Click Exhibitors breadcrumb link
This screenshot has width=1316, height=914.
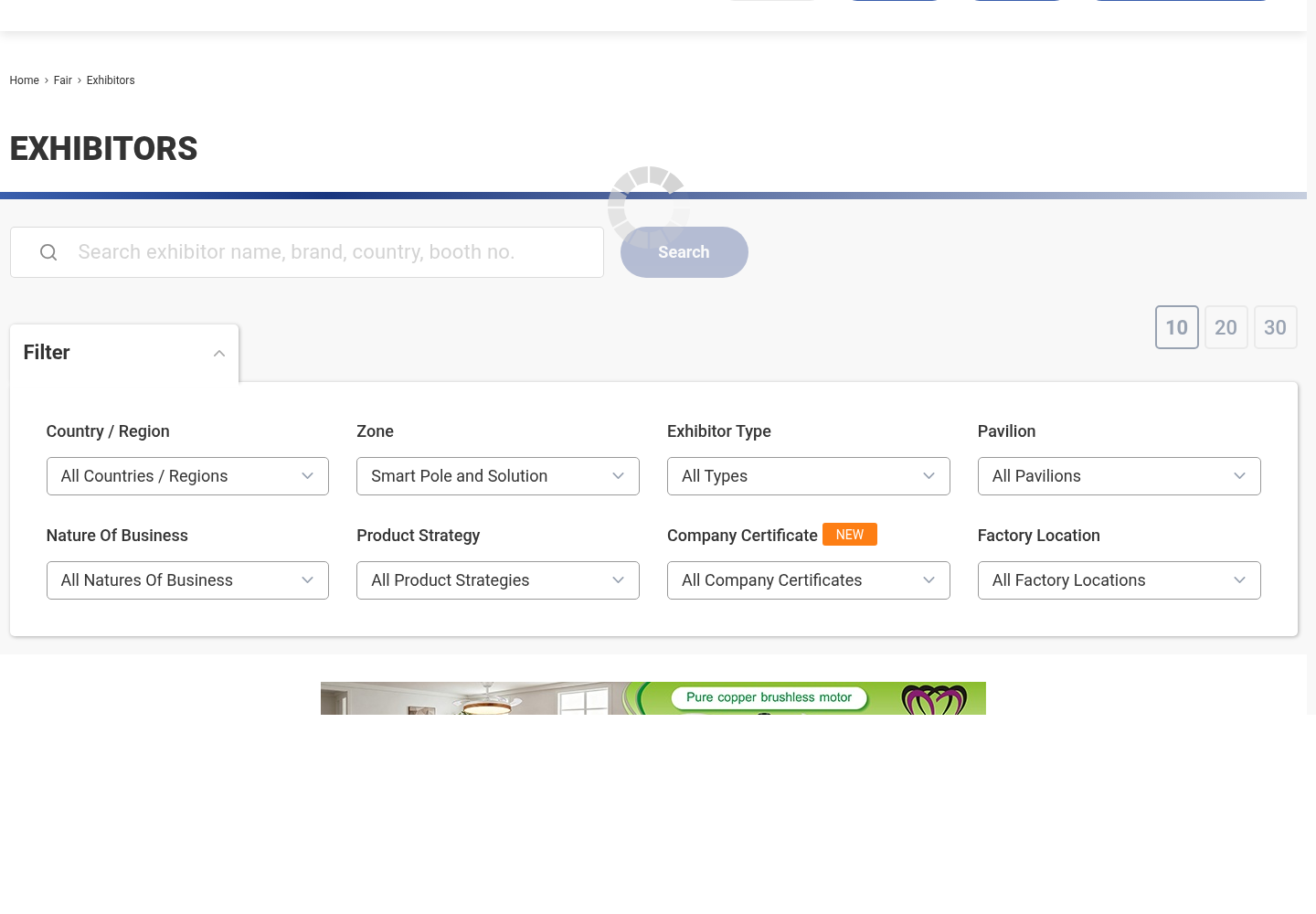coord(111,80)
